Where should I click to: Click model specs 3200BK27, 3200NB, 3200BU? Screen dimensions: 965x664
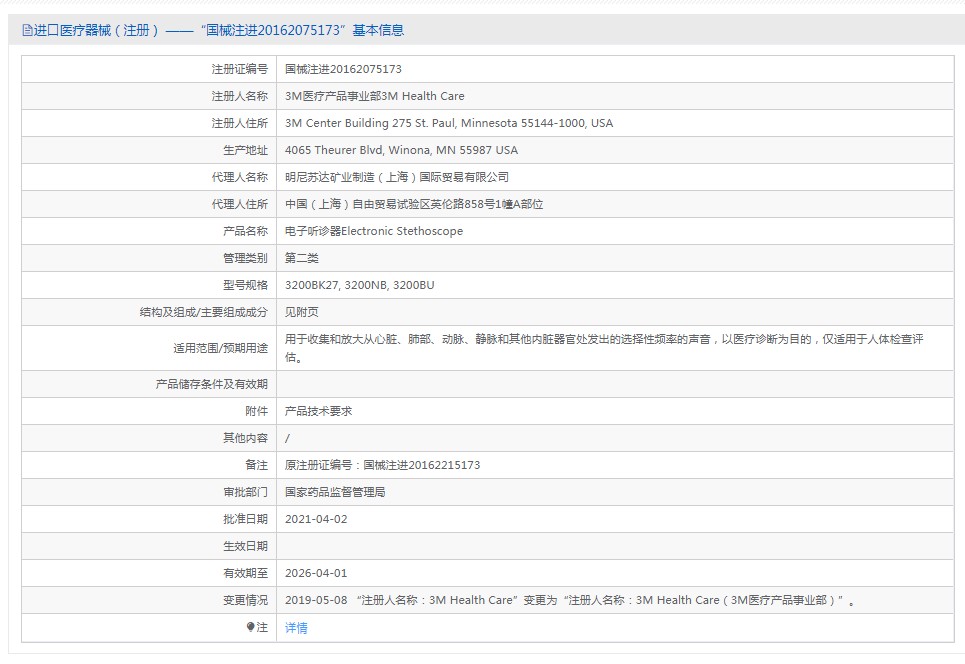pos(359,285)
